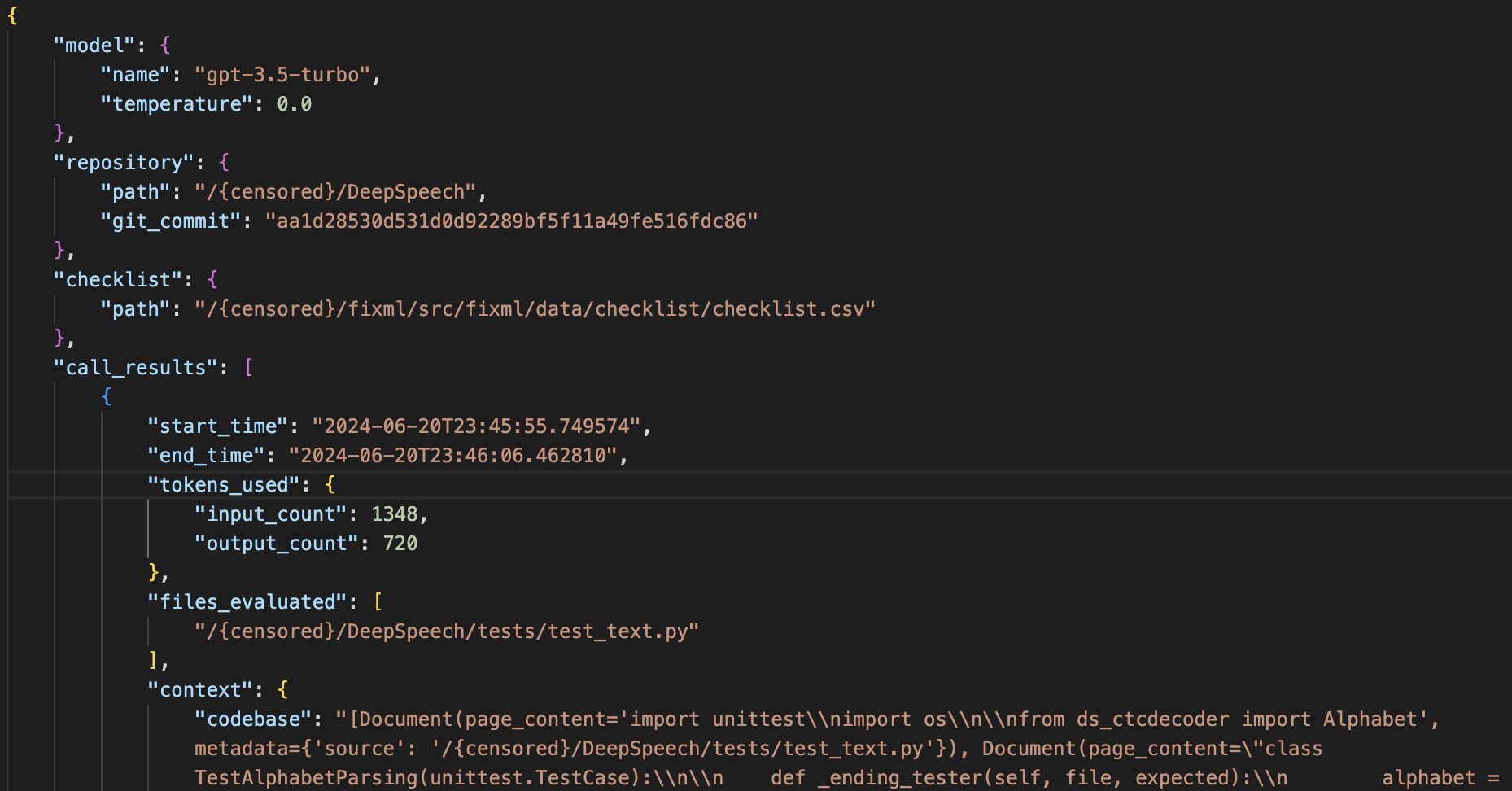The width and height of the screenshot is (1512, 791).
Task: Click the checklist.csv path string
Action: [535, 309]
